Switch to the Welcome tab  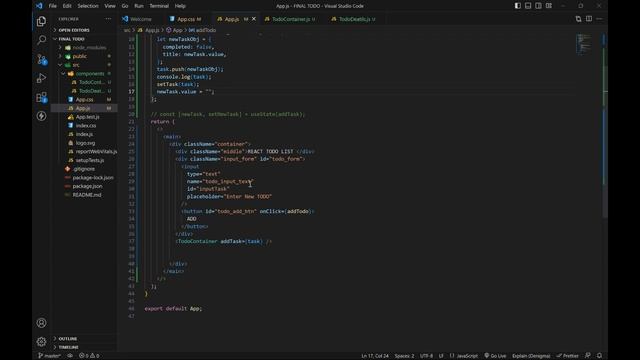(140, 19)
